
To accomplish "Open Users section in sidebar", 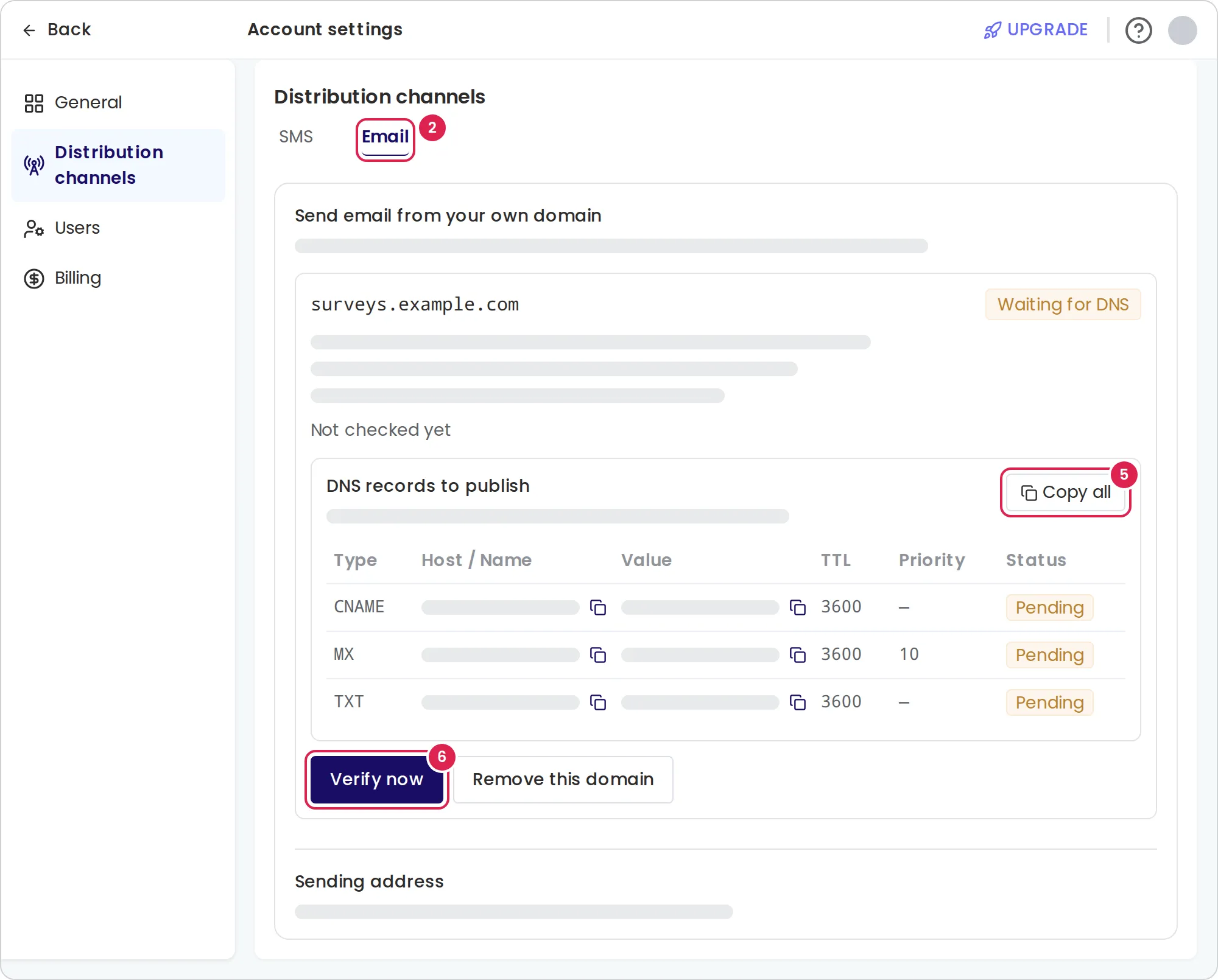I will [118, 228].
